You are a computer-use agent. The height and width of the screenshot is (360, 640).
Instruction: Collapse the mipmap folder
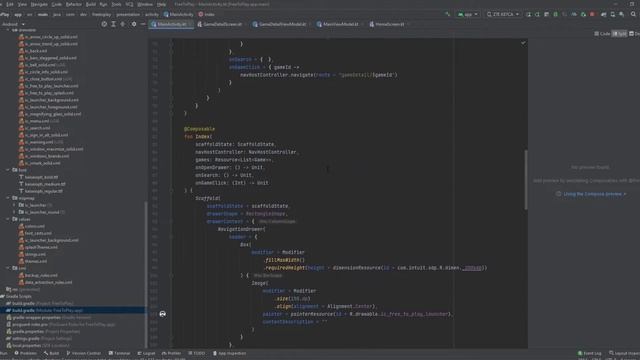coord(8,198)
